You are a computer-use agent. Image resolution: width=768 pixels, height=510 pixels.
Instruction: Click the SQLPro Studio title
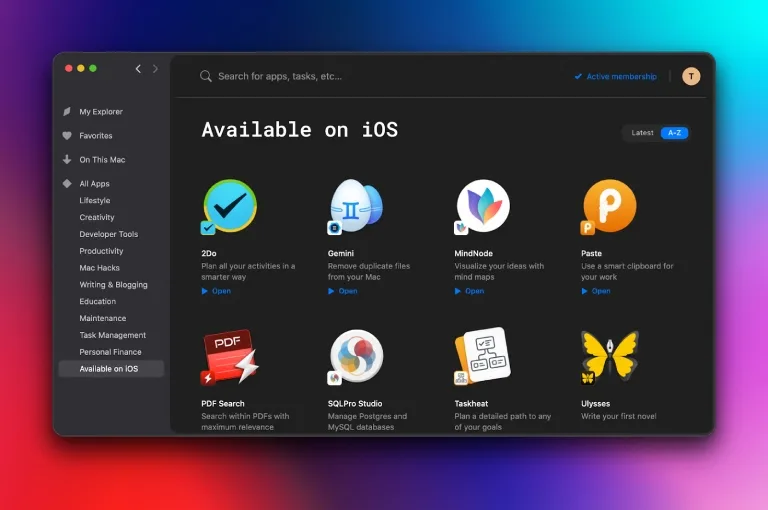coord(355,404)
